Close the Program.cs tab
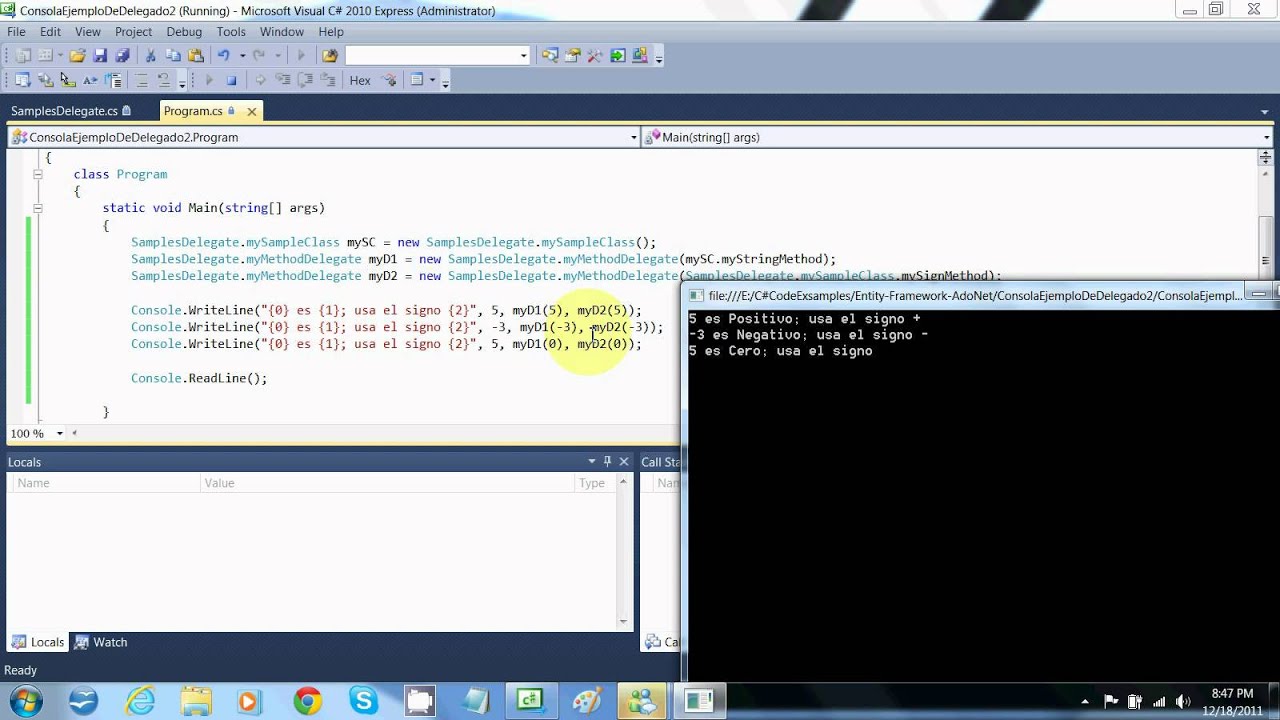1280x720 pixels. (x=252, y=111)
